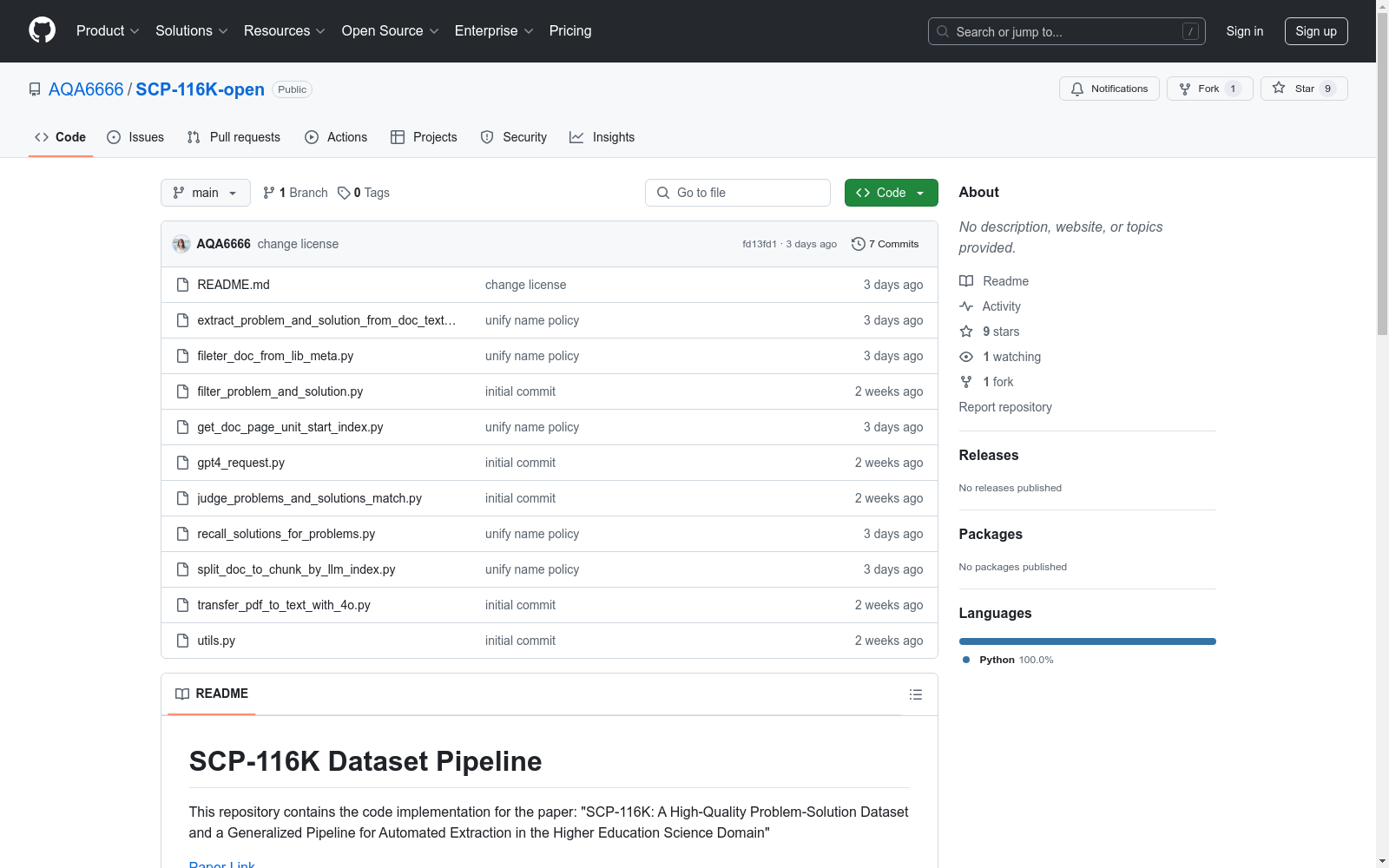1389x868 pixels.
Task: Open the Insights tab
Action: pyautogui.click(x=602, y=137)
